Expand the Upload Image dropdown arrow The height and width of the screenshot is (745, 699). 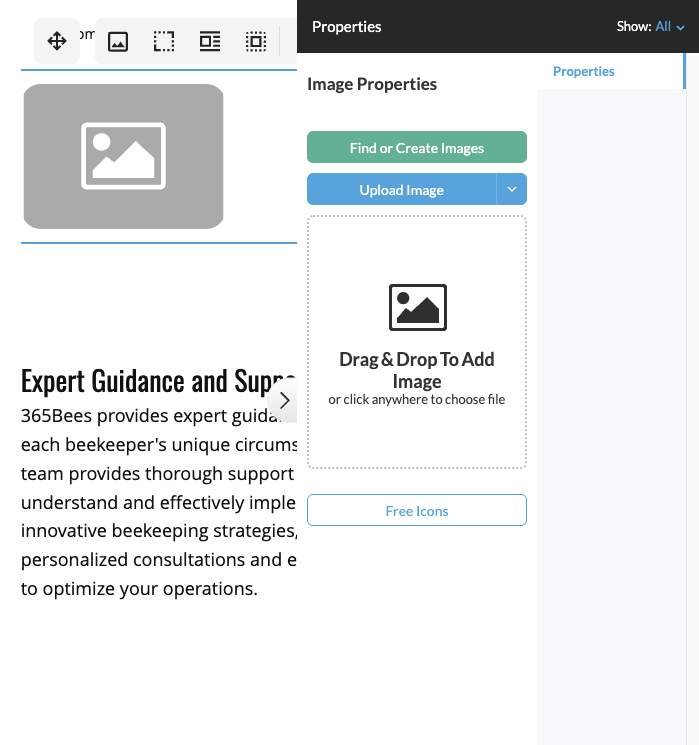tap(512, 189)
